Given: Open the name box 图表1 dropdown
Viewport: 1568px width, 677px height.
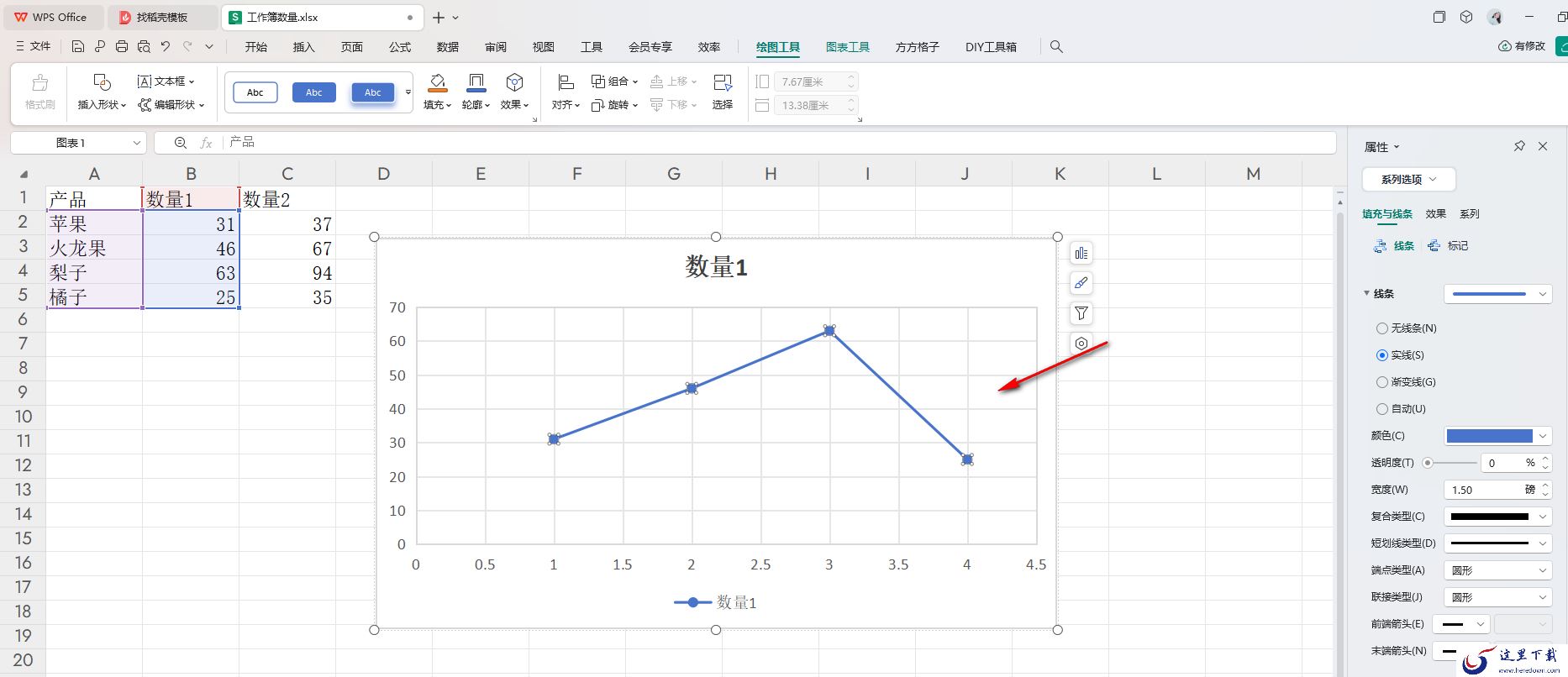Looking at the screenshot, I should coord(137,143).
